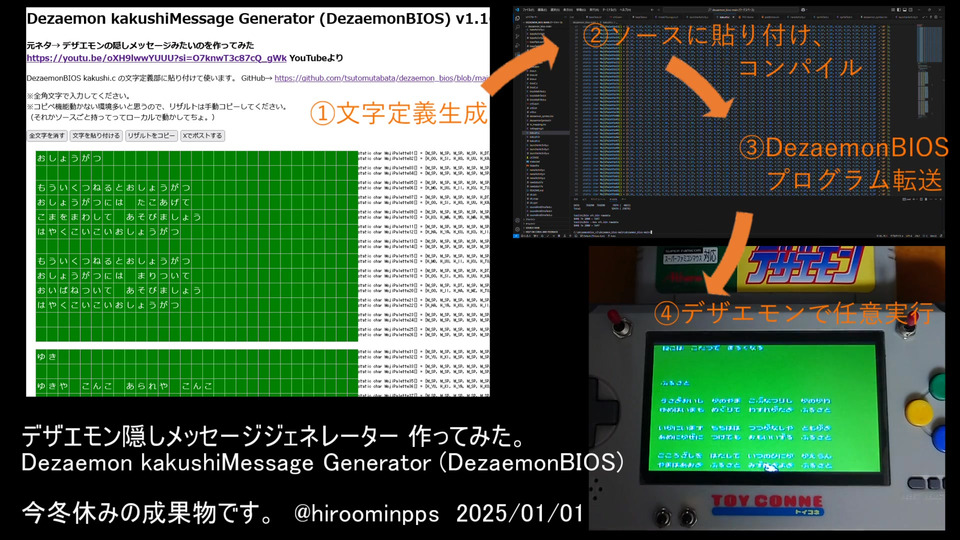The height and width of the screenshot is (540, 960).
Task: Open the ヘルプ menu in VS Code
Action: 625,10
